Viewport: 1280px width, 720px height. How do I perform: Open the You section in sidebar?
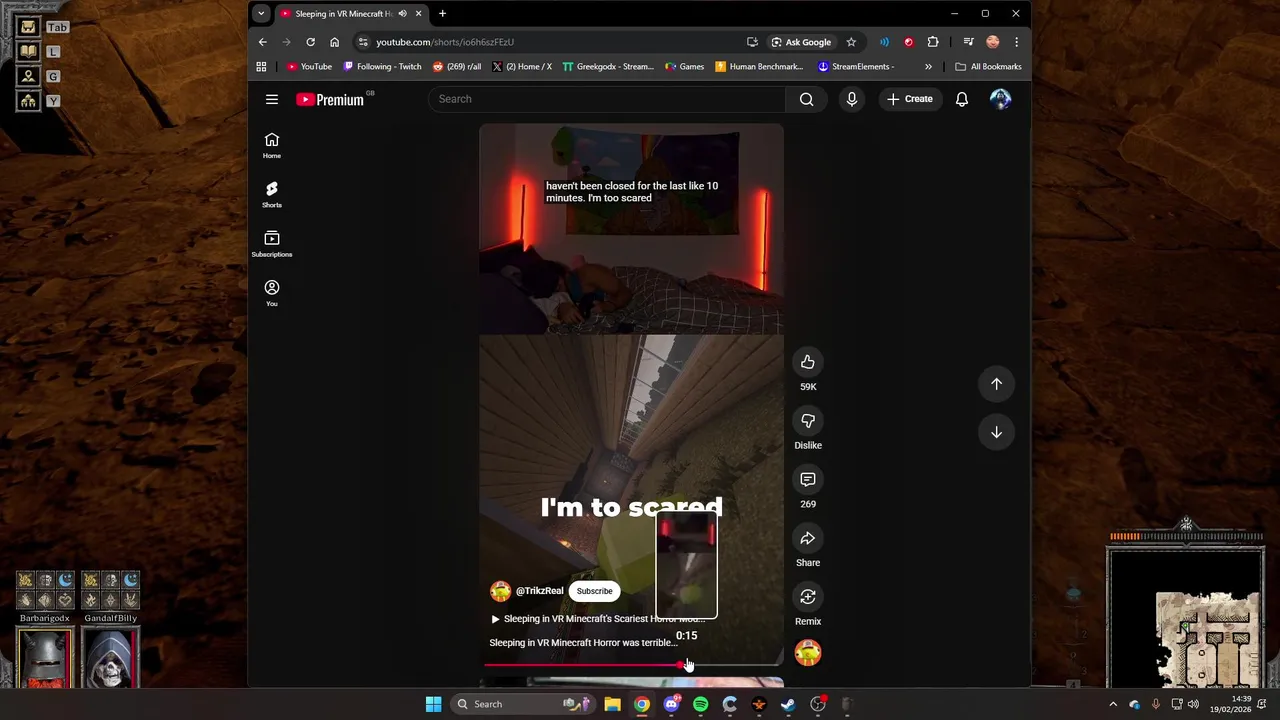(x=272, y=293)
